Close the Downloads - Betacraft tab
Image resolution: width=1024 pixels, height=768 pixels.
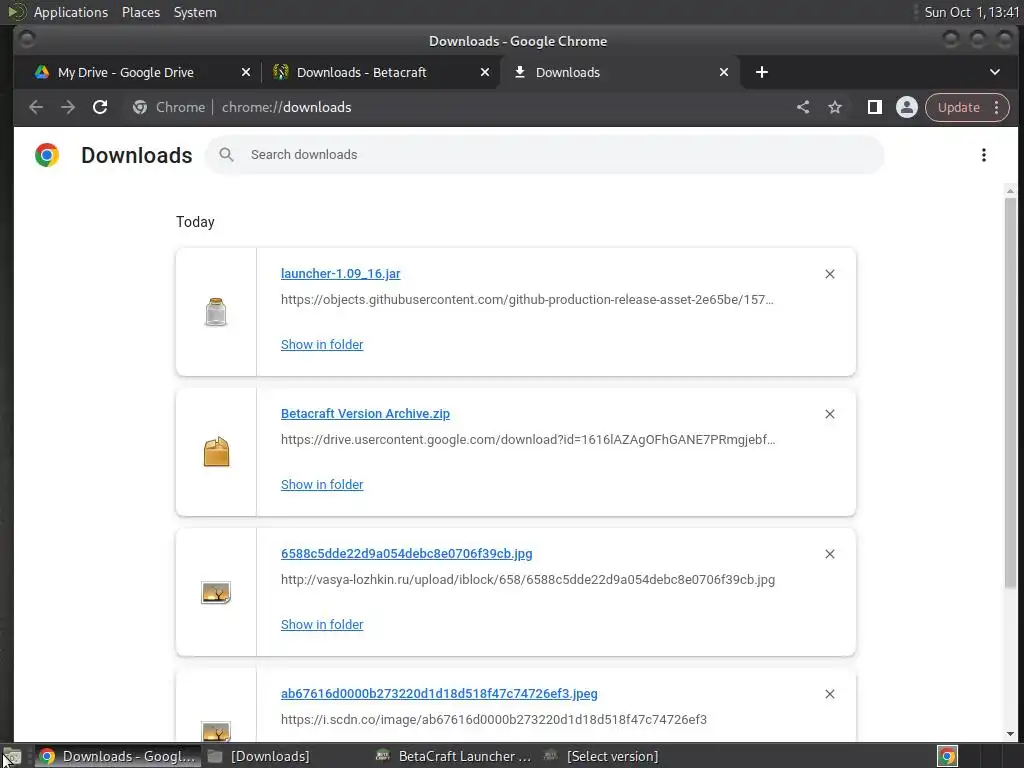[485, 72]
